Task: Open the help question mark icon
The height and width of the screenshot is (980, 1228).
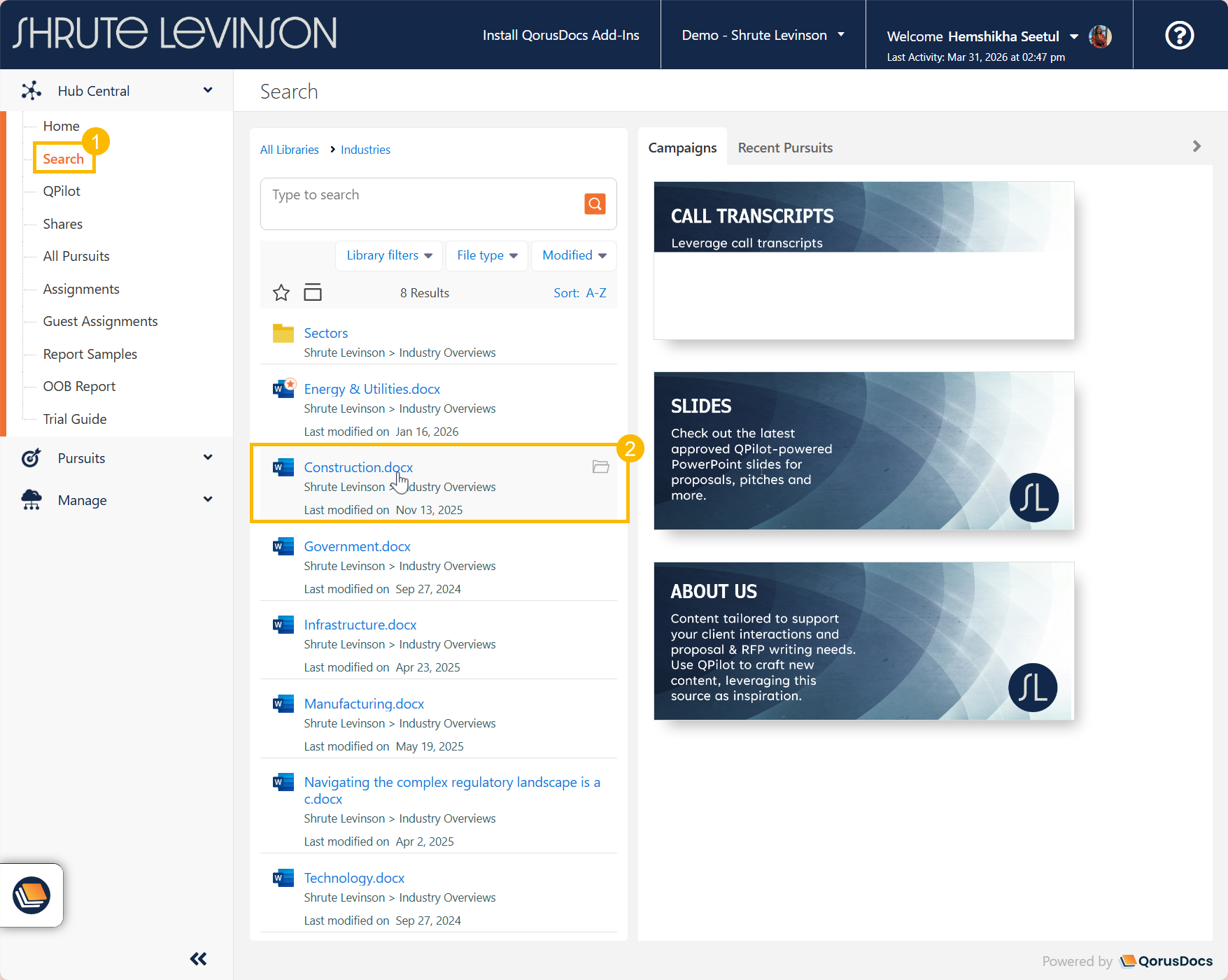Action: coord(1179,35)
